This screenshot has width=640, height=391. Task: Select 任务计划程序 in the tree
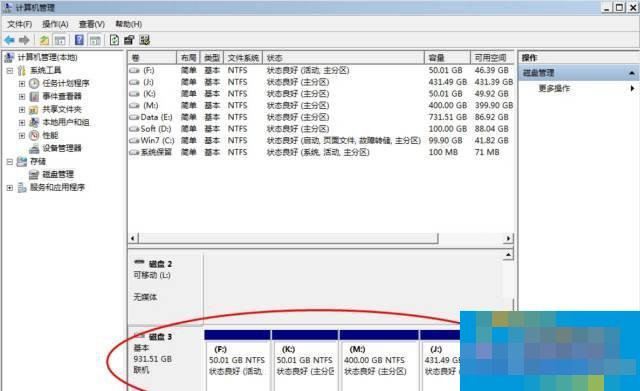point(66,83)
